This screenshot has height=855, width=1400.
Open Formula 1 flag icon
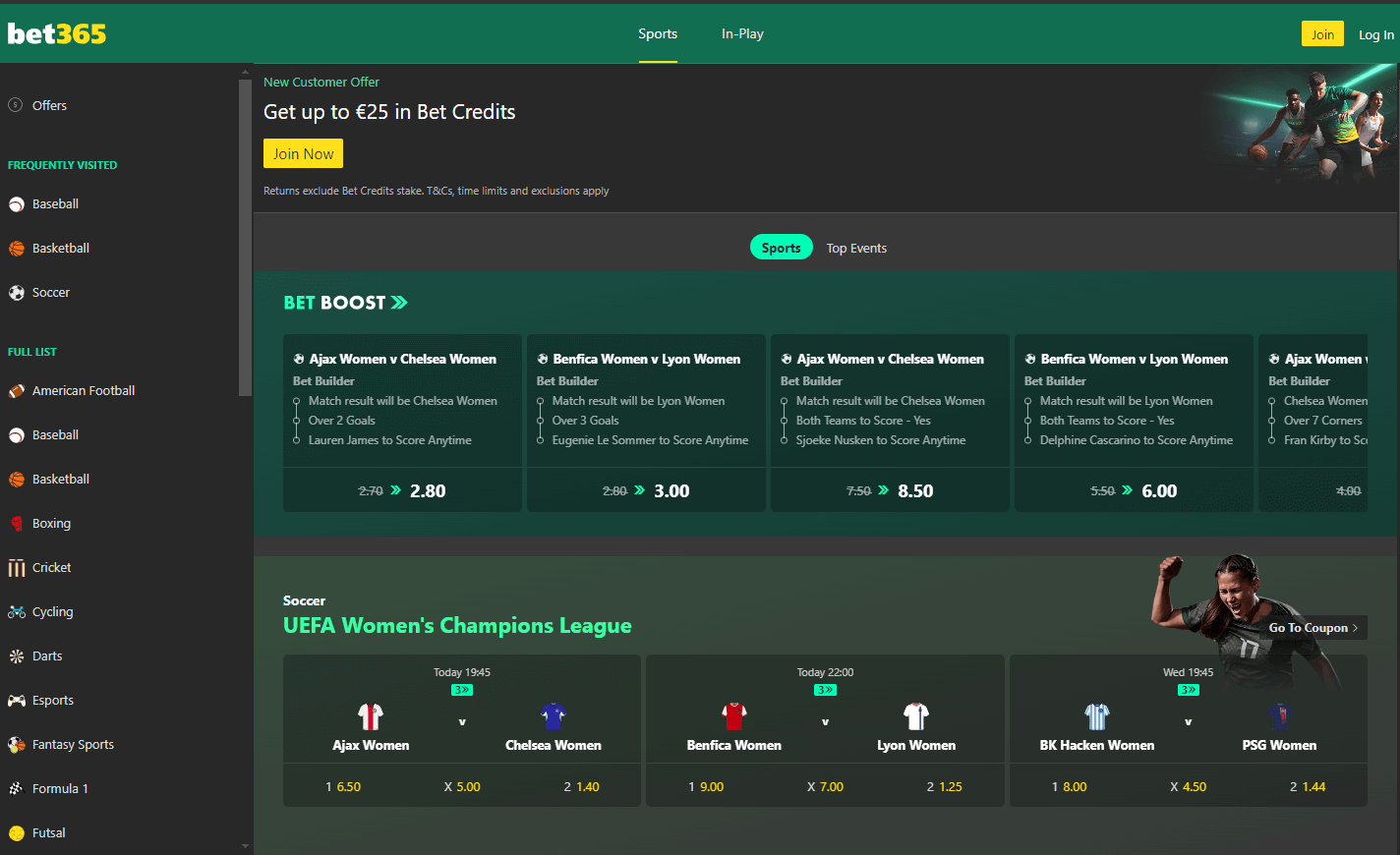coord(17,789)
